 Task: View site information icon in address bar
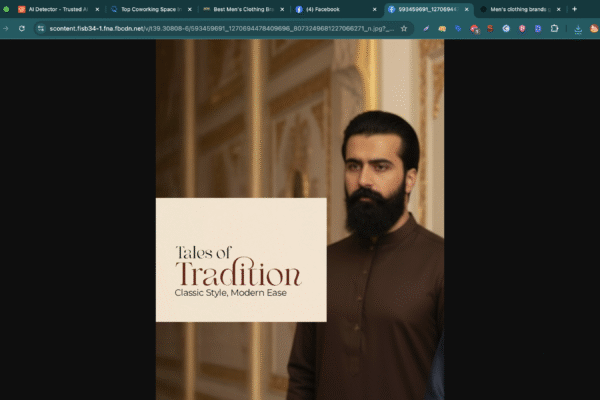(40, 28)
